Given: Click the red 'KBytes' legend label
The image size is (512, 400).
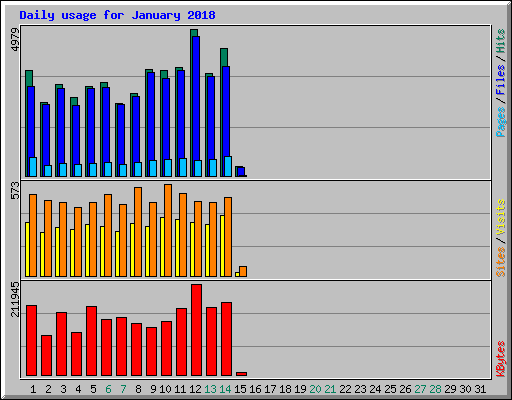Looking at the screenshot, I should click(501, 359).
